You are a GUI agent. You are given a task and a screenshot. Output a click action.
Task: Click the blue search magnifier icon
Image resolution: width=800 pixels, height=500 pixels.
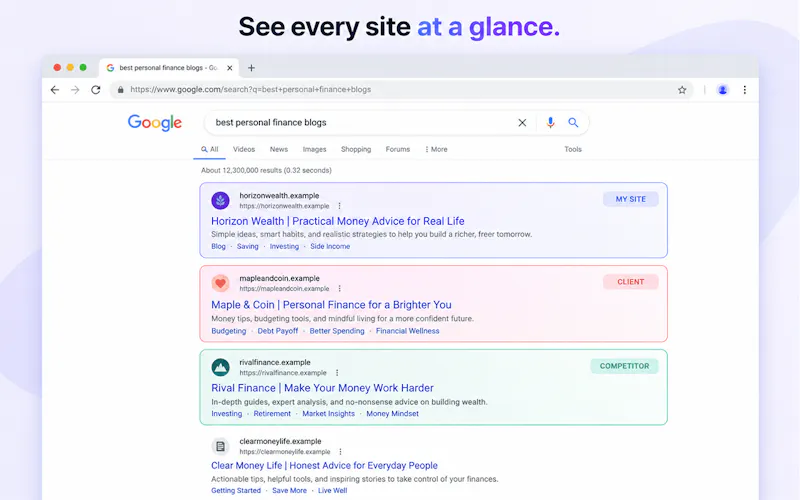pyautogui.click(x=573, y=122)
